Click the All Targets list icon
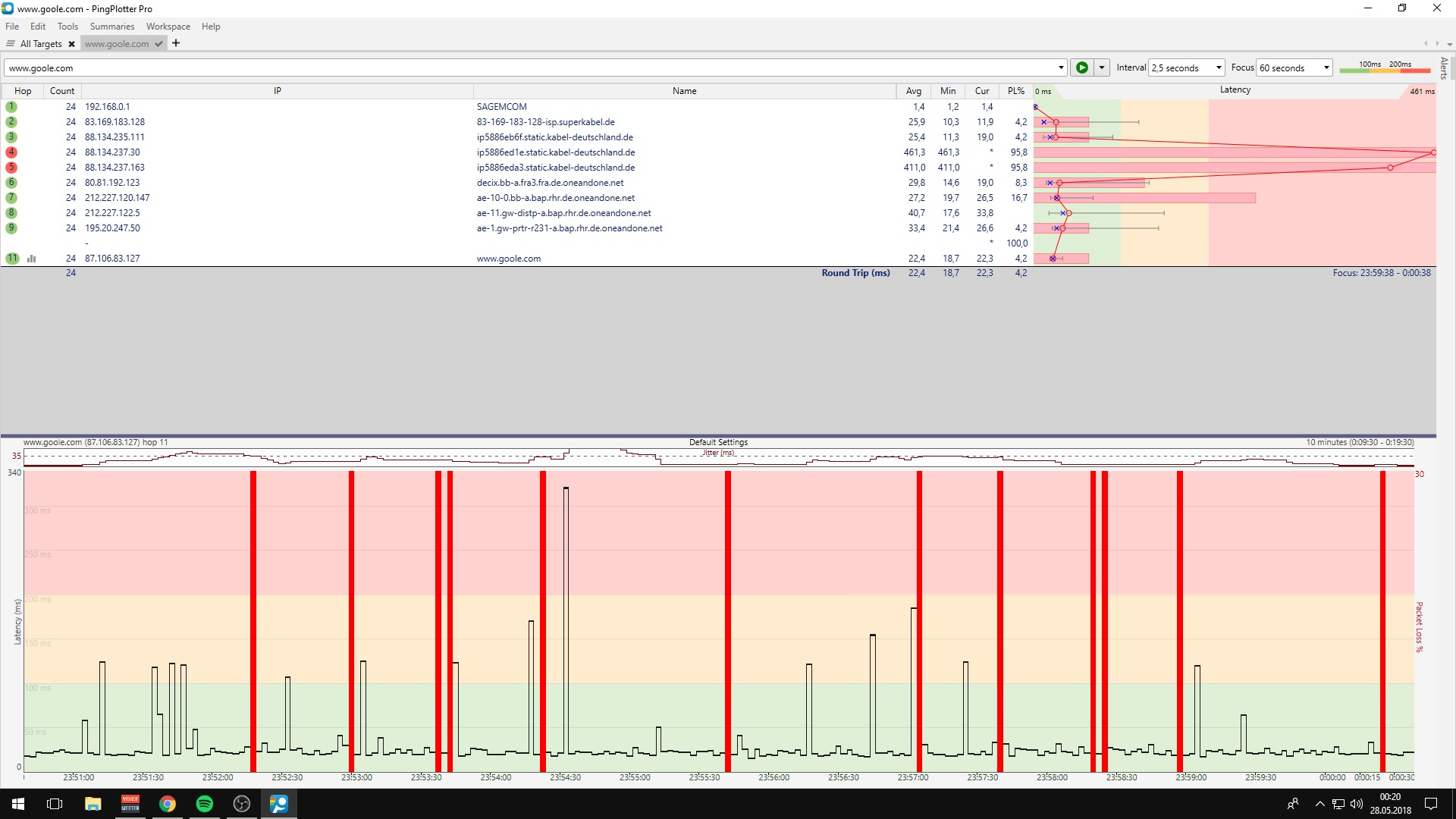Image resolution: width=1456 pixels, height=819 pixels. tap(11, 44)
